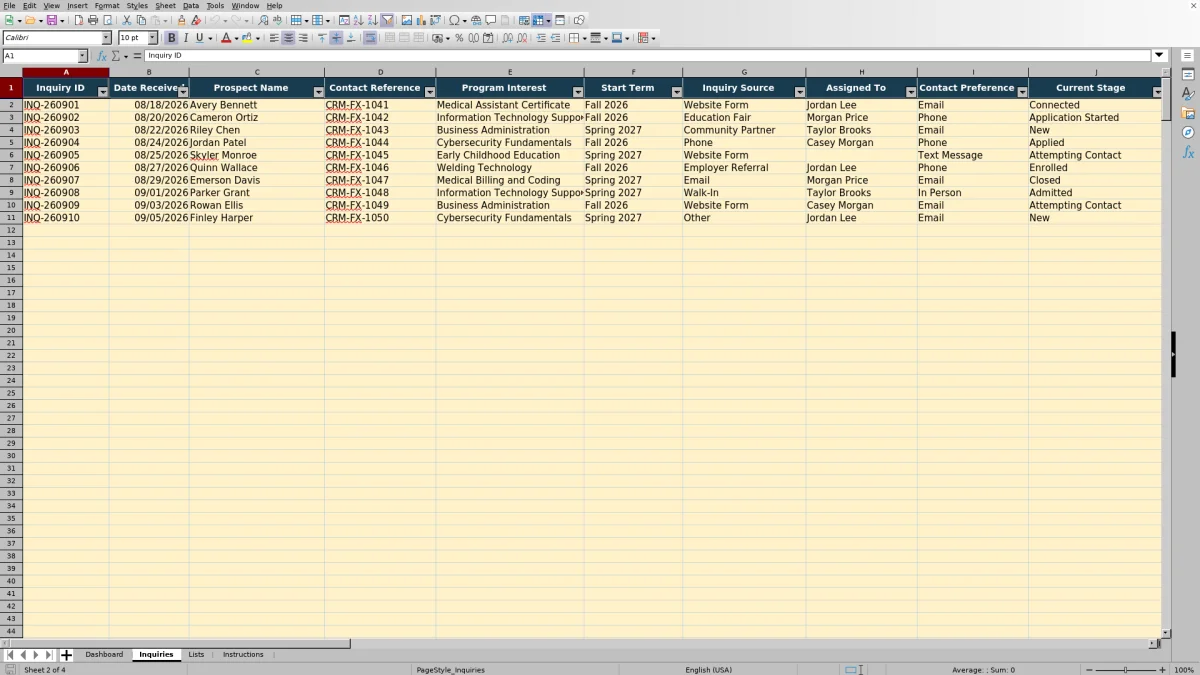
Task: Open the font name Calibri dropdown
Action: pyautogui.click(x=106, y=38)
